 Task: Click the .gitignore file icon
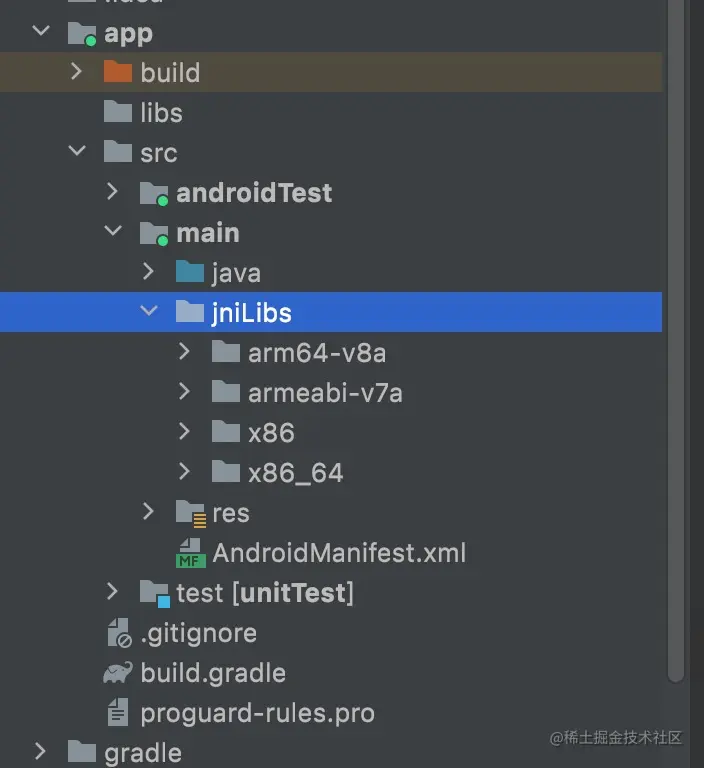tap(118, 633)
